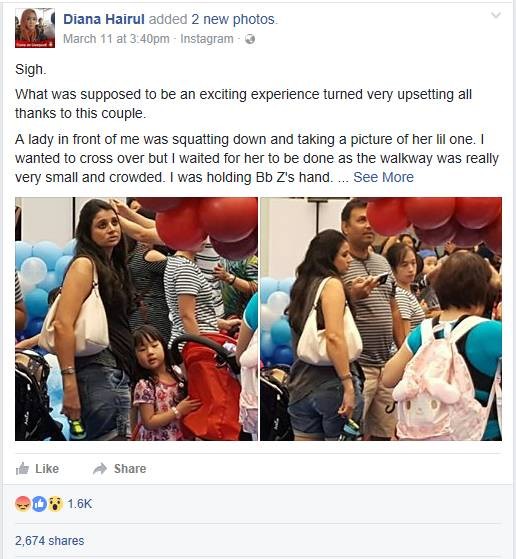Open the 2,674 shares link
The width and height of the screenshot is (516, 559).
pyautogui.click(x=50, y=541)
